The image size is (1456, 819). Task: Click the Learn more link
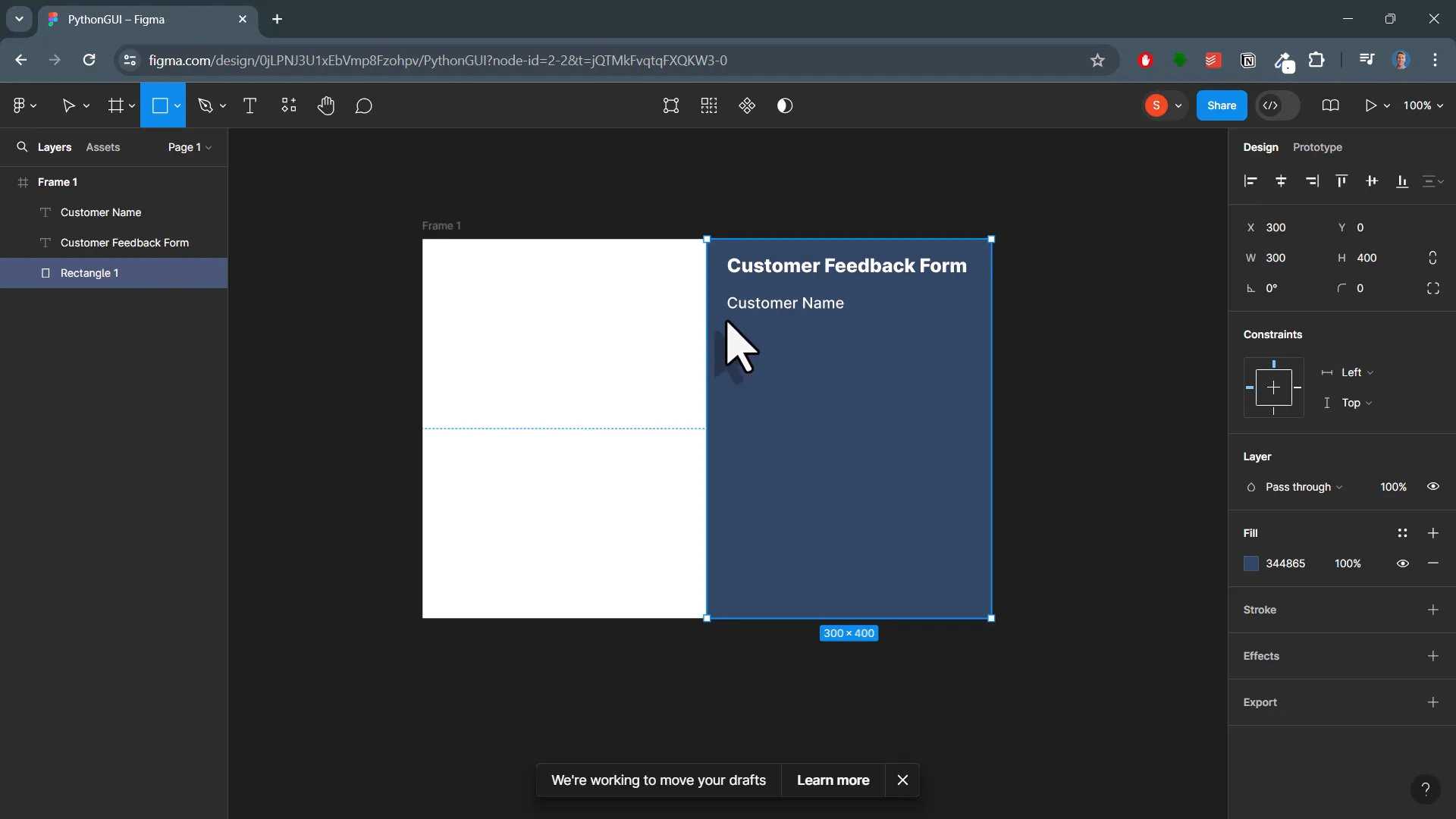point(833,780)
